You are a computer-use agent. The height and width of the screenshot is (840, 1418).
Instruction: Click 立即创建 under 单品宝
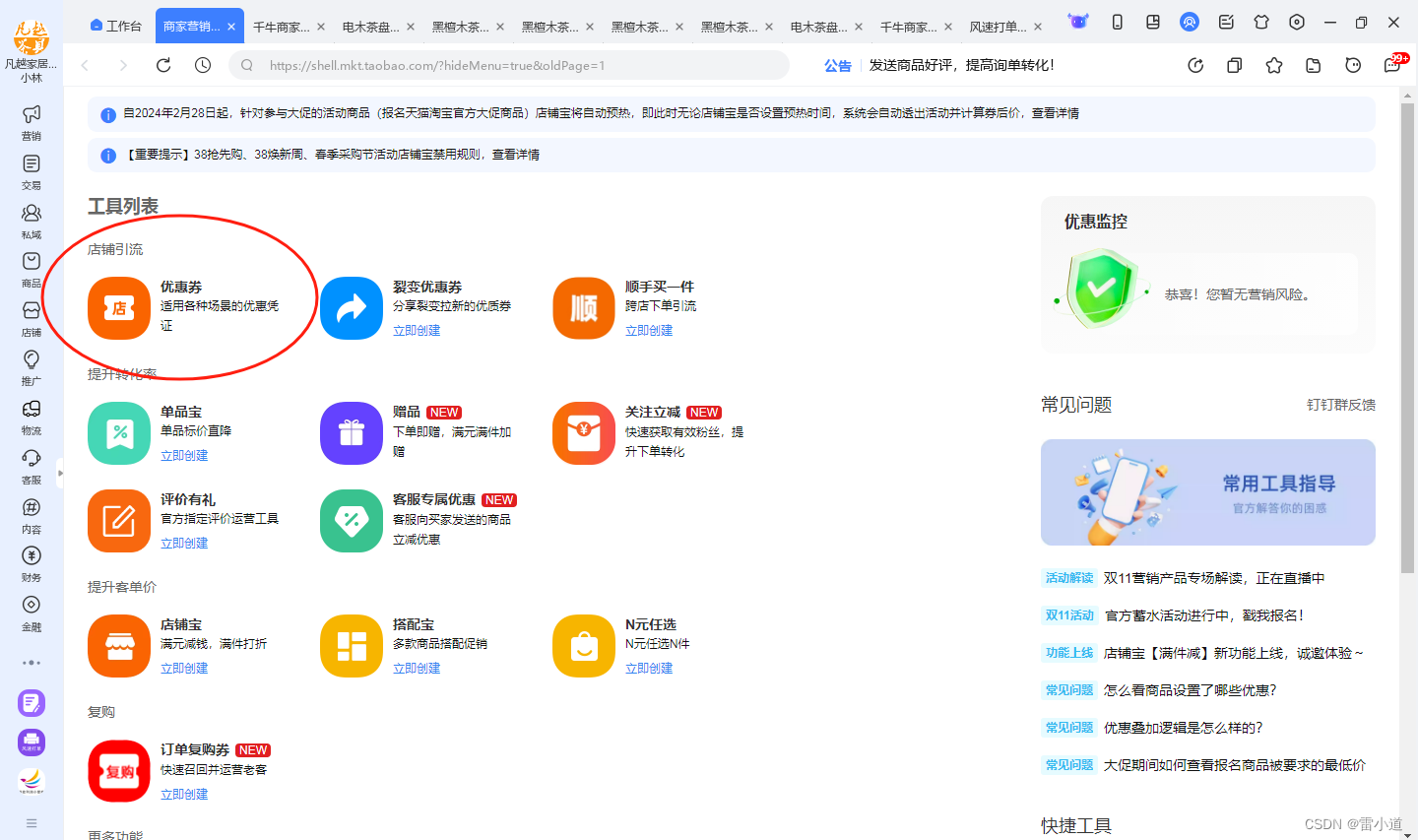pos(184,456)
